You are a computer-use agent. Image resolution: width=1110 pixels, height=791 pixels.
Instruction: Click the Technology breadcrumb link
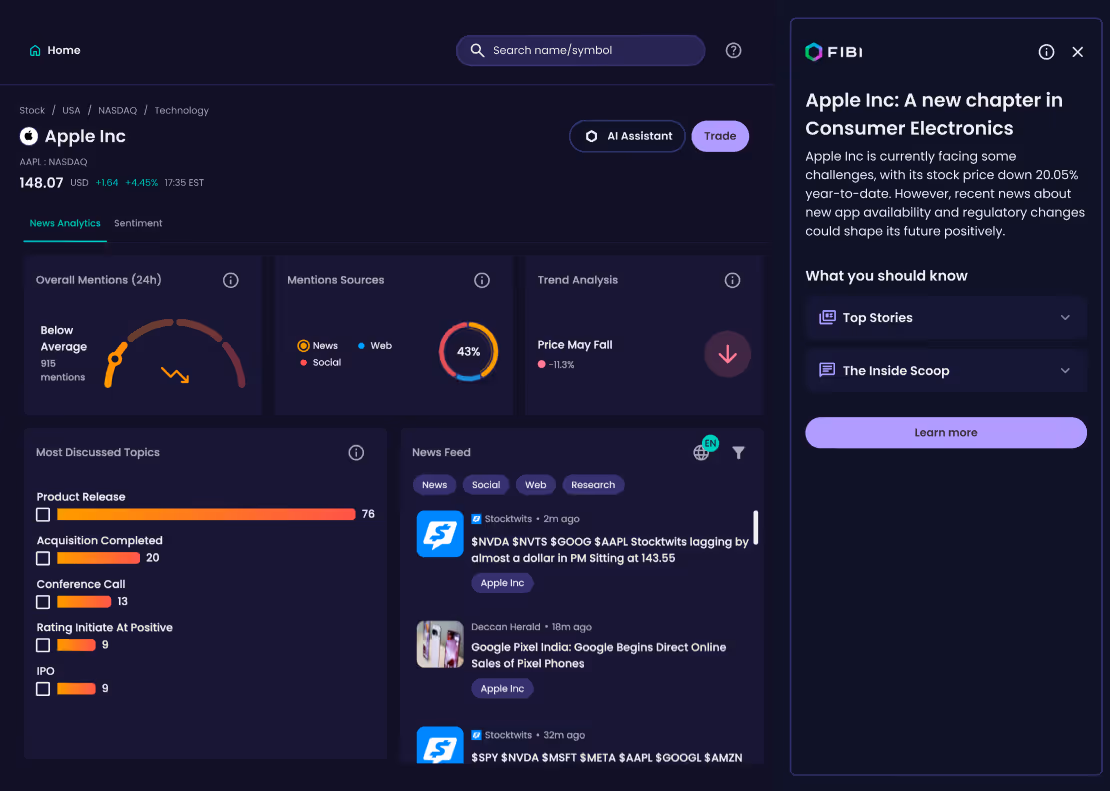click(181, 110)
